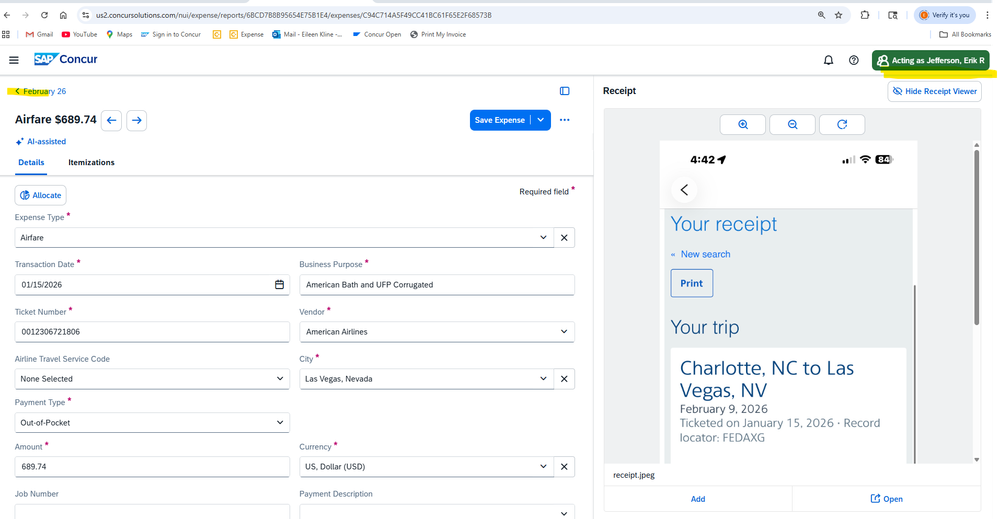This screenshot has height=519, width=999.
Task: Open the more actions ellipsis menu
Action: coord(564,120)
